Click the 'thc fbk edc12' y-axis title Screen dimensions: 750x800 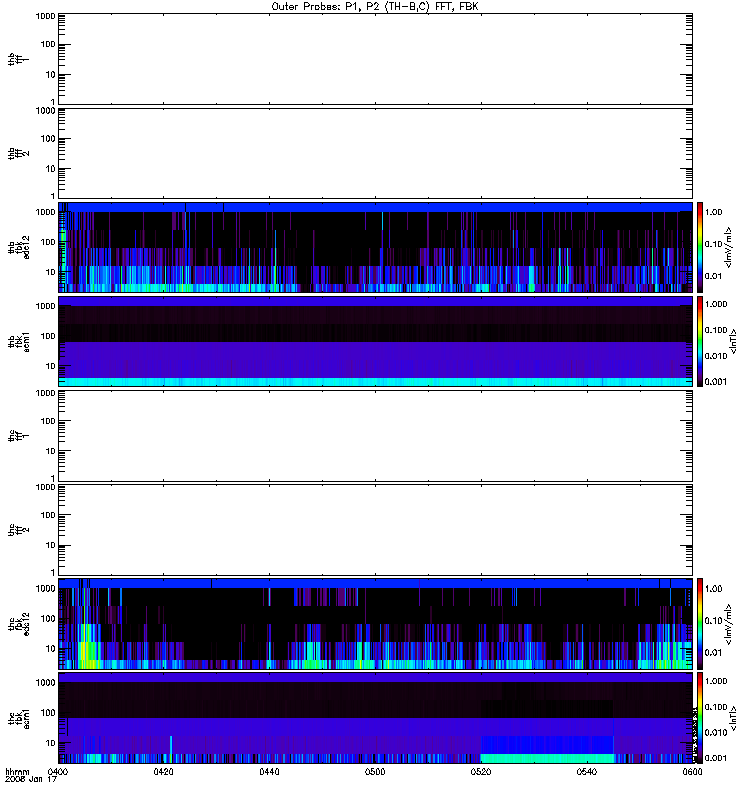[x=19, y=624]
